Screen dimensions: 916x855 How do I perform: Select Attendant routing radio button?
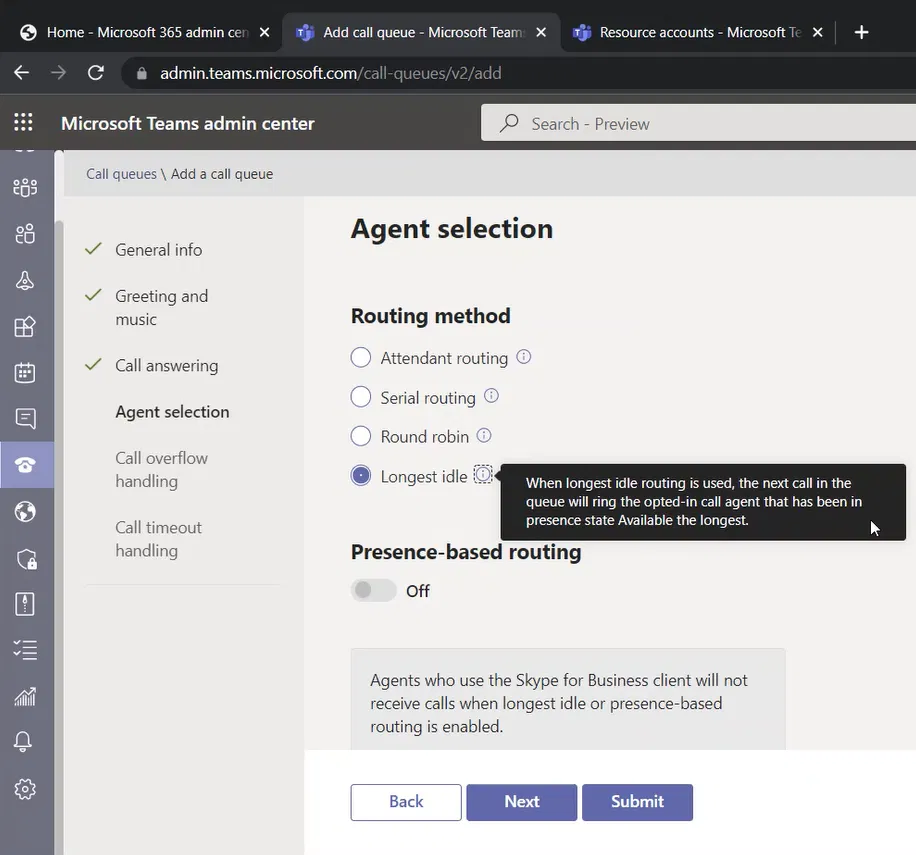(361, 358)
